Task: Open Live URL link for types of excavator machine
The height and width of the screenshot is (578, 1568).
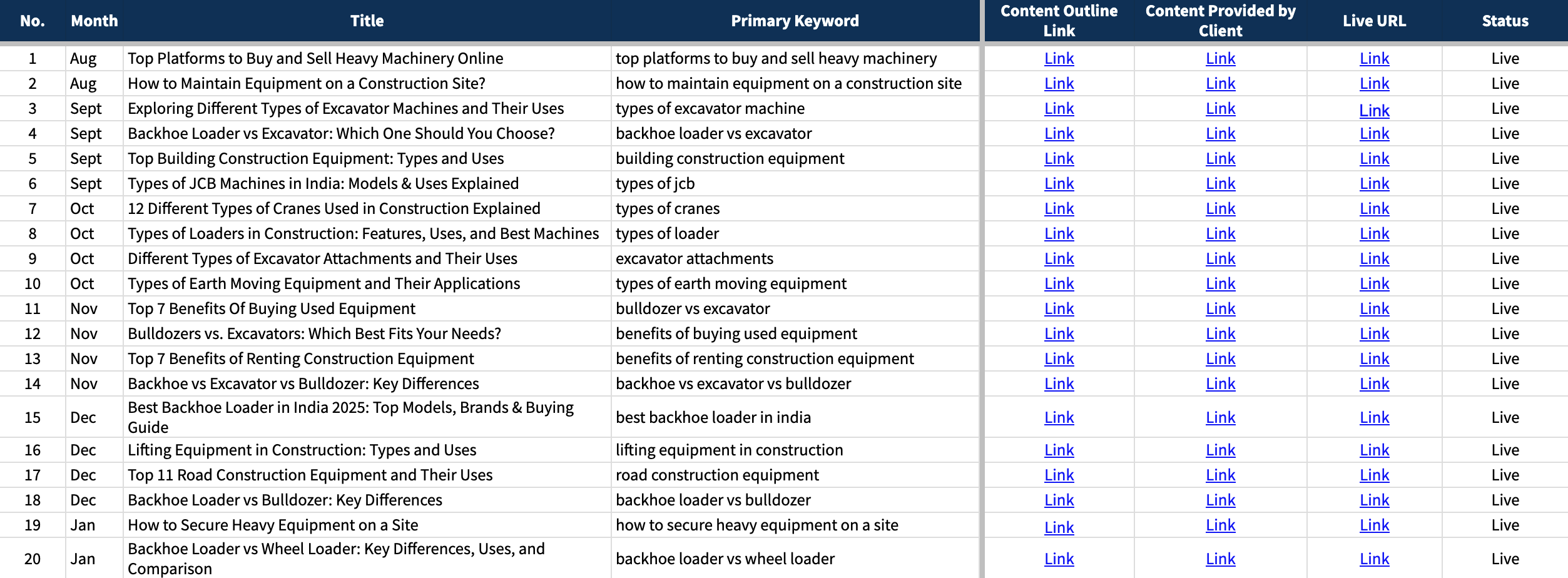Action: click(1374, 110)
